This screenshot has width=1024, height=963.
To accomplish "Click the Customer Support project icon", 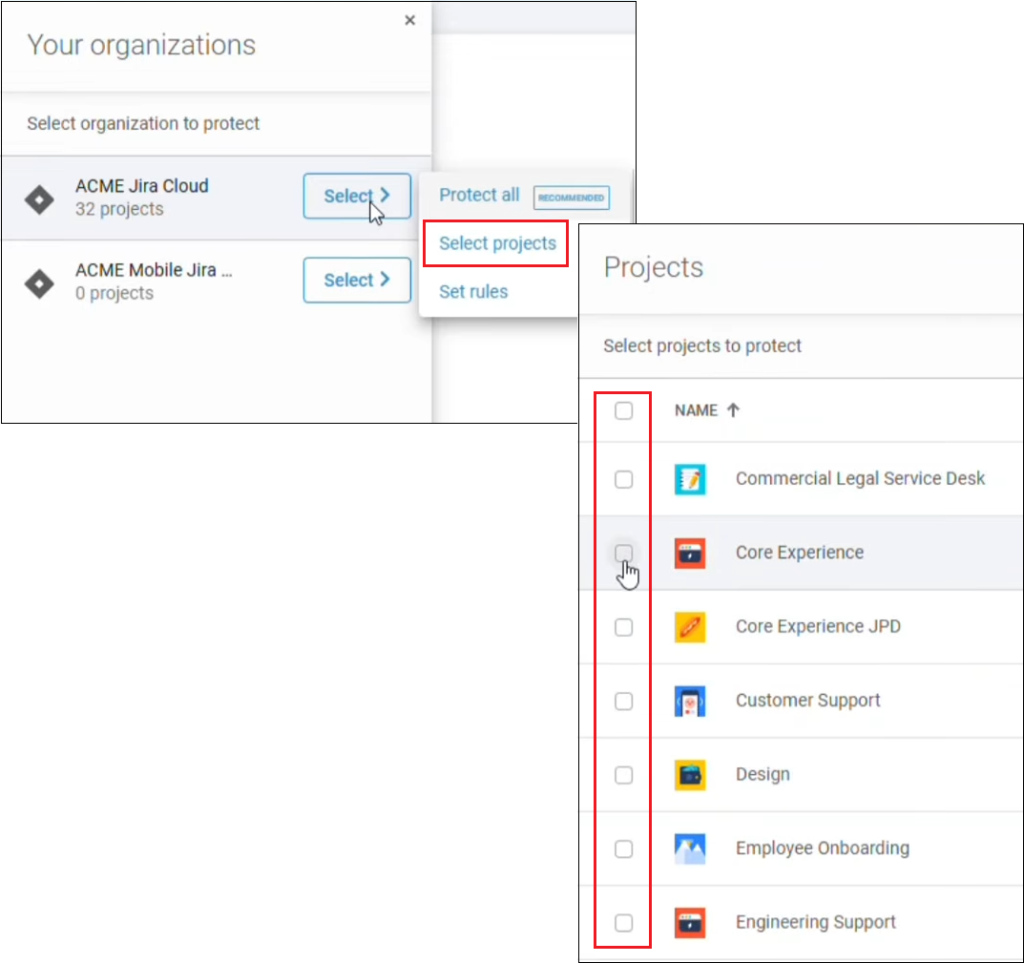I will (690, 700).
